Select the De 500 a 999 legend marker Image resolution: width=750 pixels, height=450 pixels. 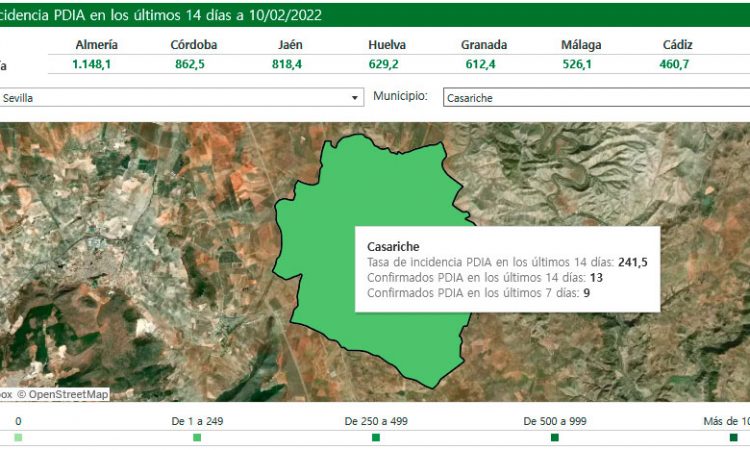point(555,438)
